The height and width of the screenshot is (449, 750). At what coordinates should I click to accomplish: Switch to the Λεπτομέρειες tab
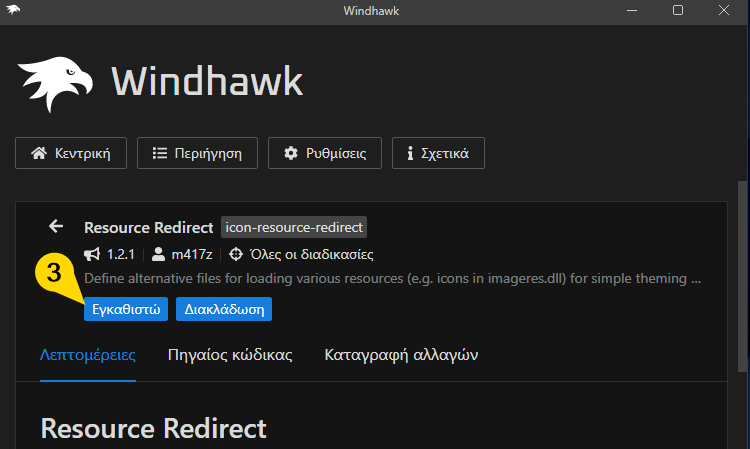tap(88, 355)
